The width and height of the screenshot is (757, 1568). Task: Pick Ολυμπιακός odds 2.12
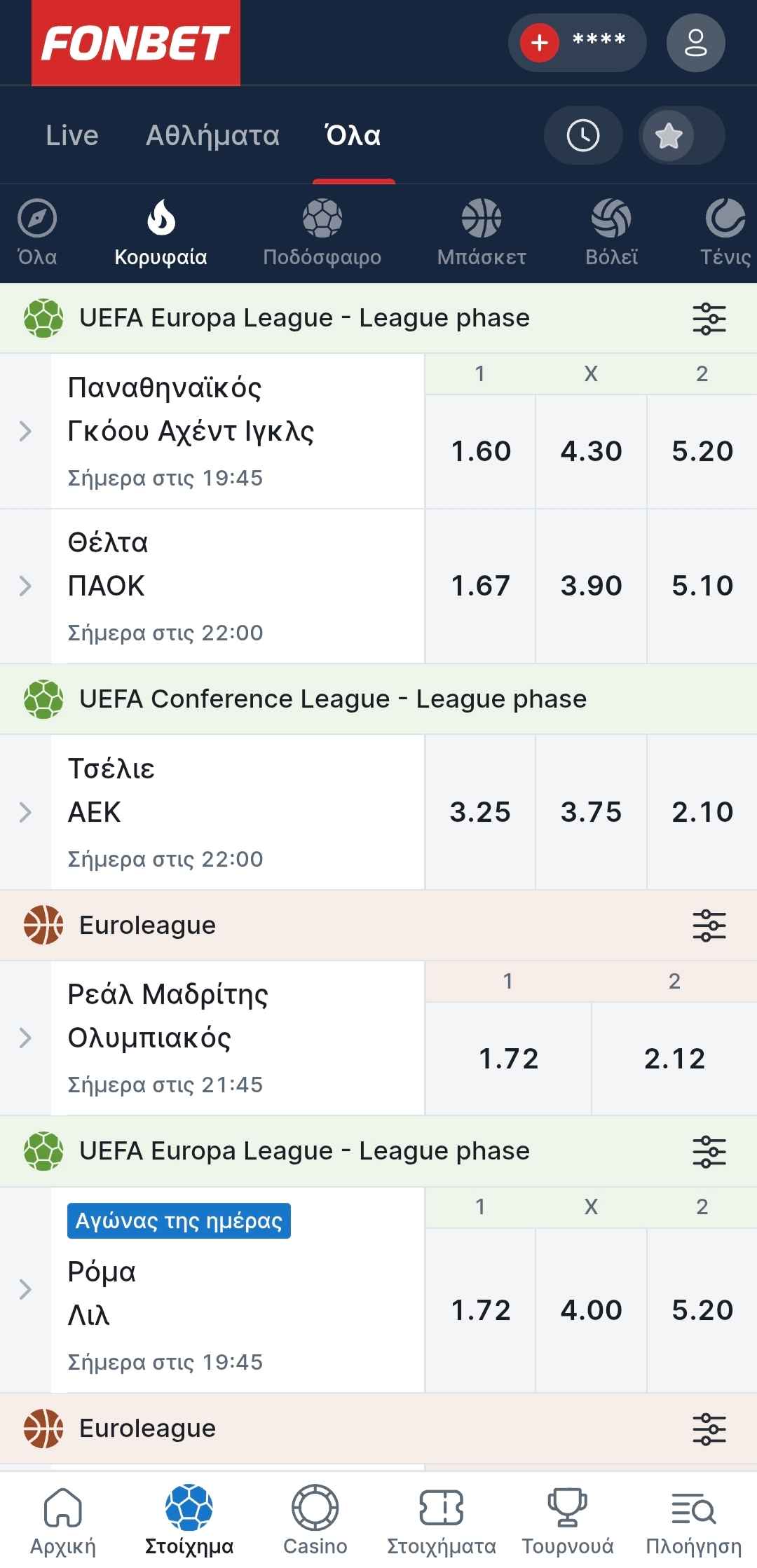tap(674, 1058)
